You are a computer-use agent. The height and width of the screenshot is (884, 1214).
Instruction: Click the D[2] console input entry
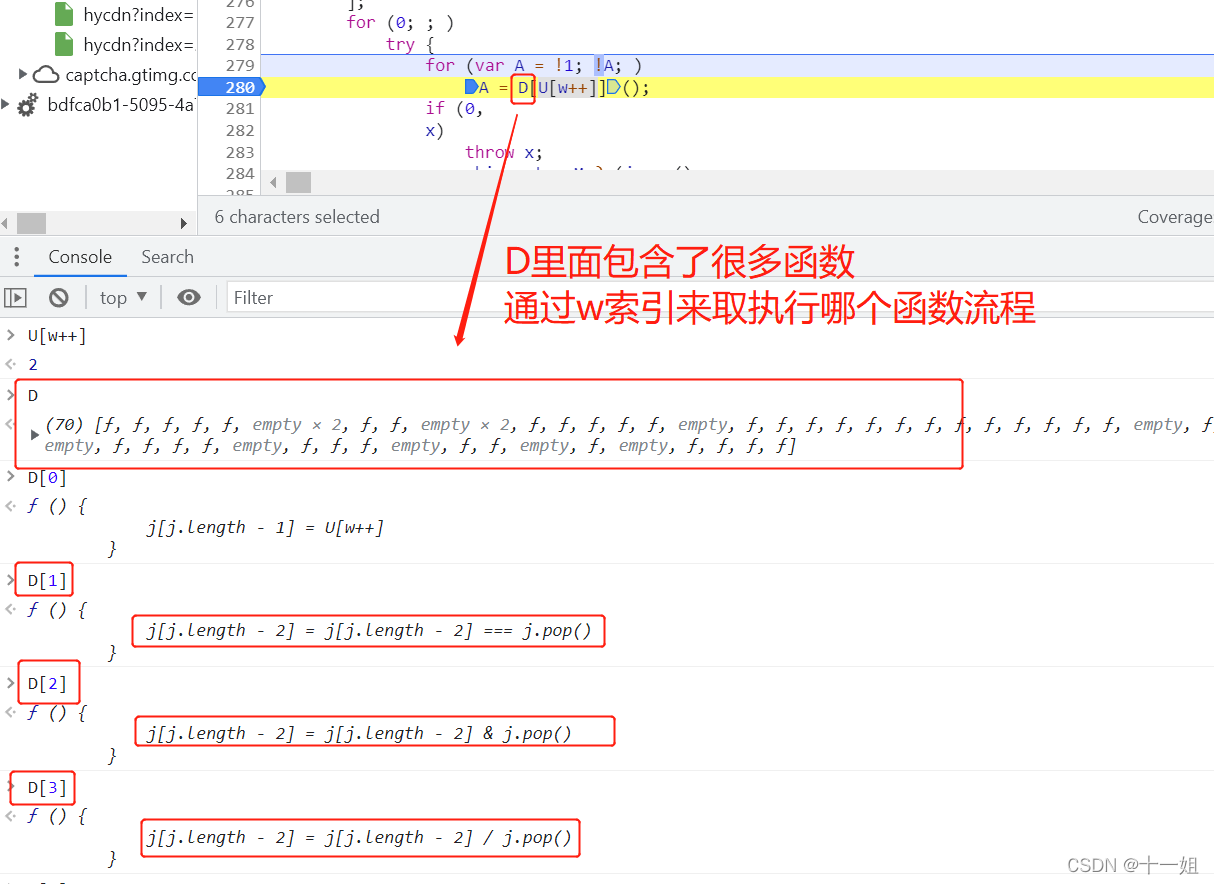coord(46,684)
